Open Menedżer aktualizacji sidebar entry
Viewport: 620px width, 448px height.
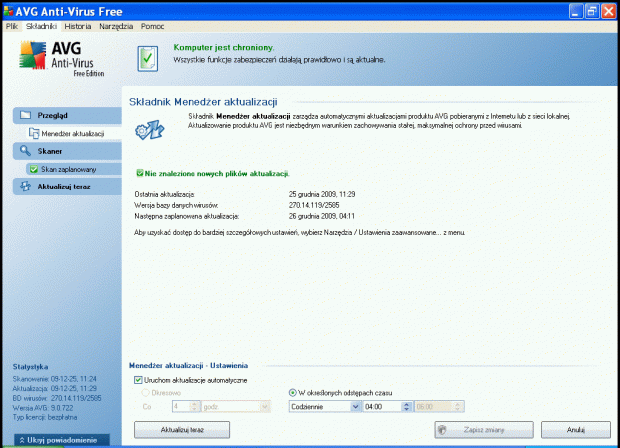pyautogui.click(x=74, y=134)
